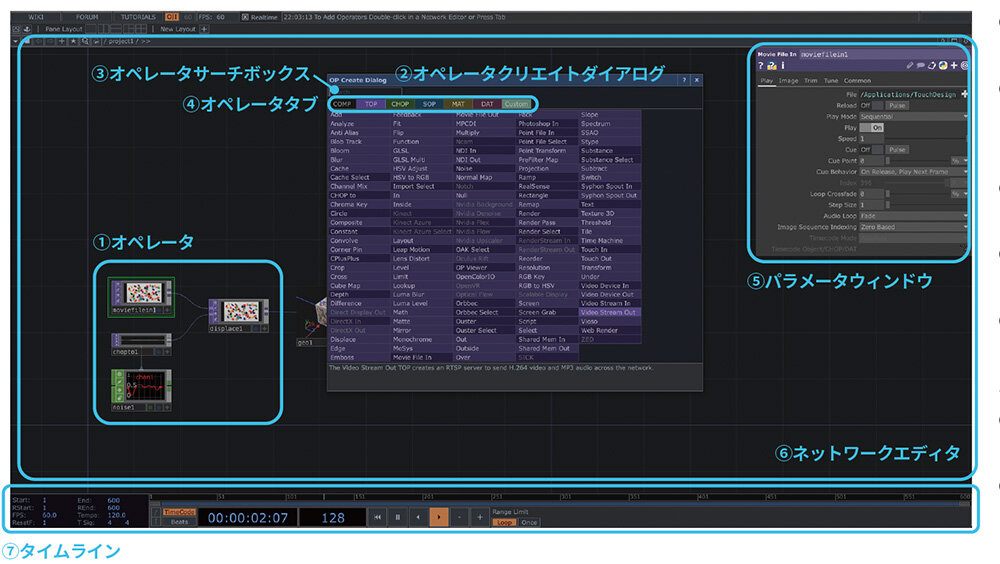Screen dimensions: 1000x564
Task: Expand the Audio Loop dropdown
Action: point(913,215)
